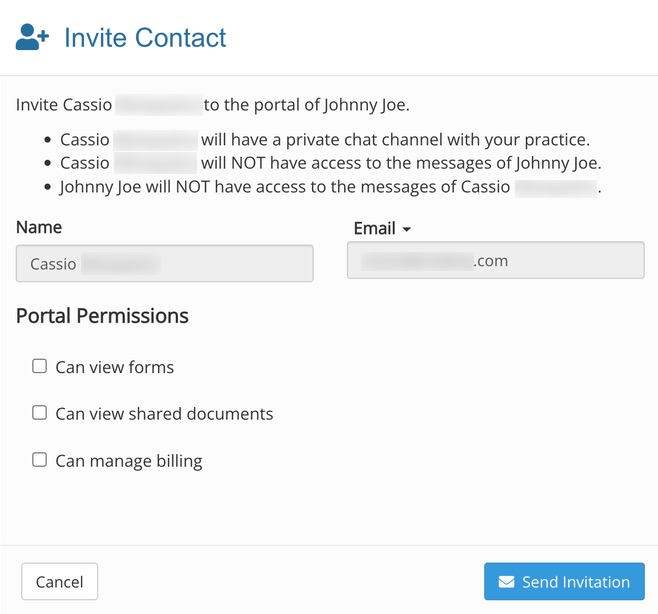658x614 pixels.
Task: Click the Invite Contact heading text
Action: coord(145,38)
